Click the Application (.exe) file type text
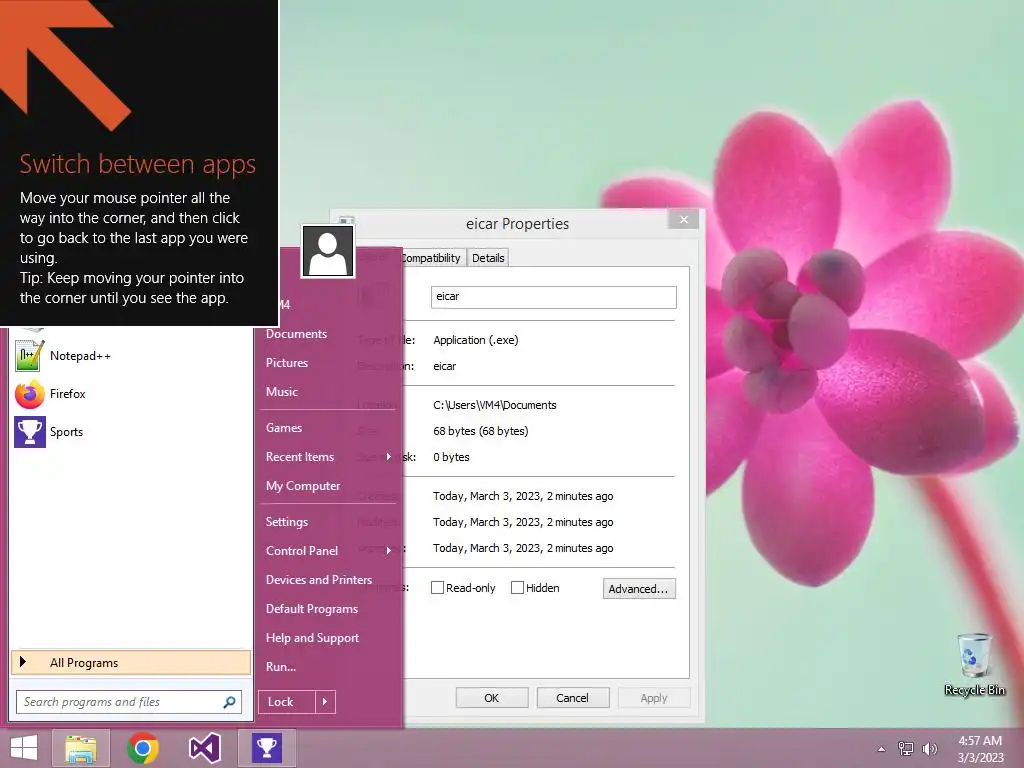The image size is (1024, 768). (475, 340)
